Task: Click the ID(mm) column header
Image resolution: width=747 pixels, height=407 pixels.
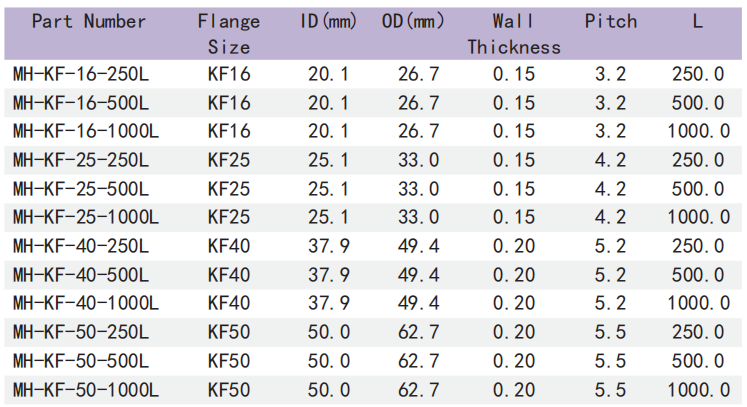Action: [x=329, y=21]
